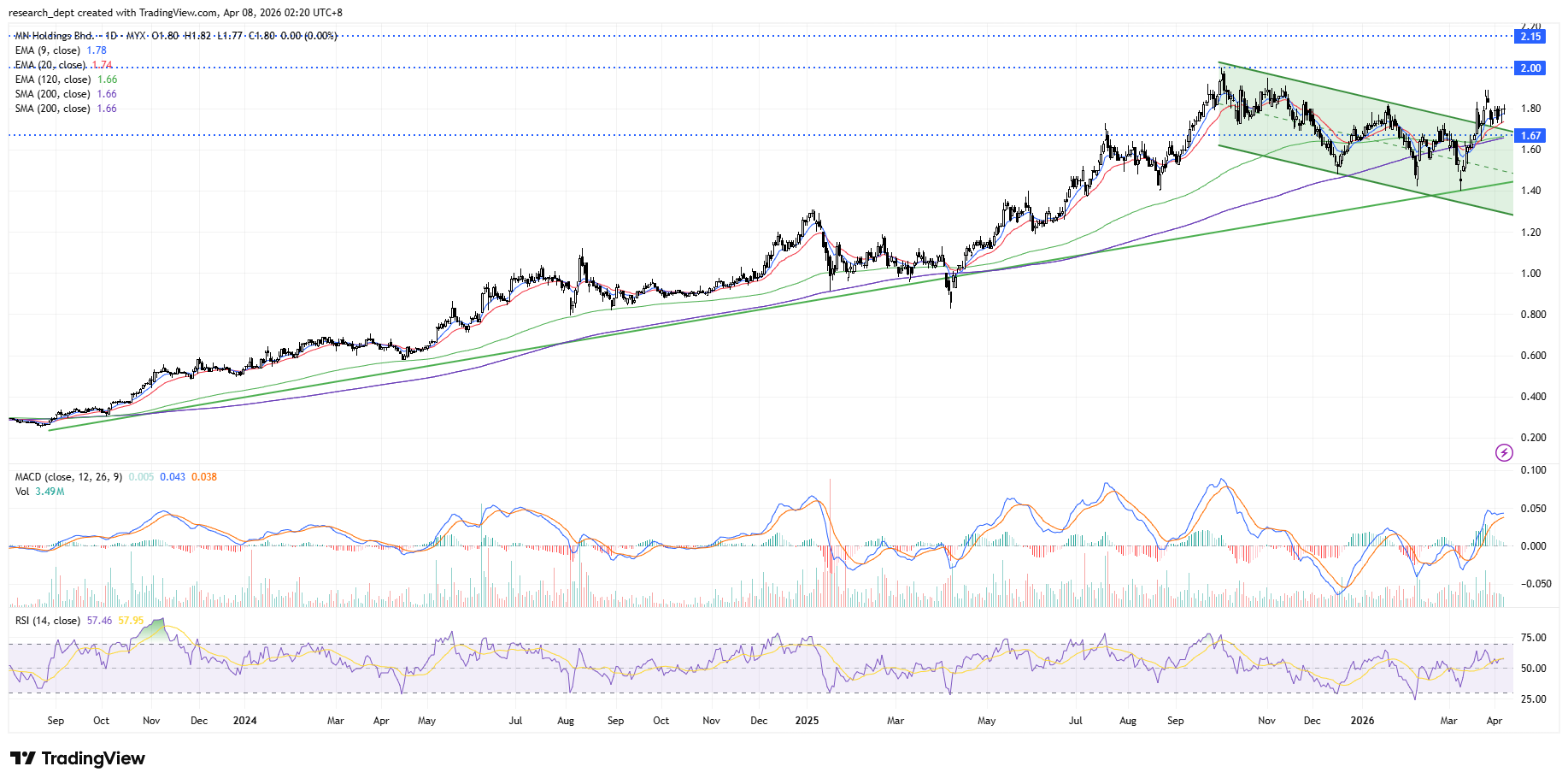The height and width of the screenshot is (784, 1568).
Task: Click the 1.67 price level label
Action: pyautogui.click(x=1530, y=135)
